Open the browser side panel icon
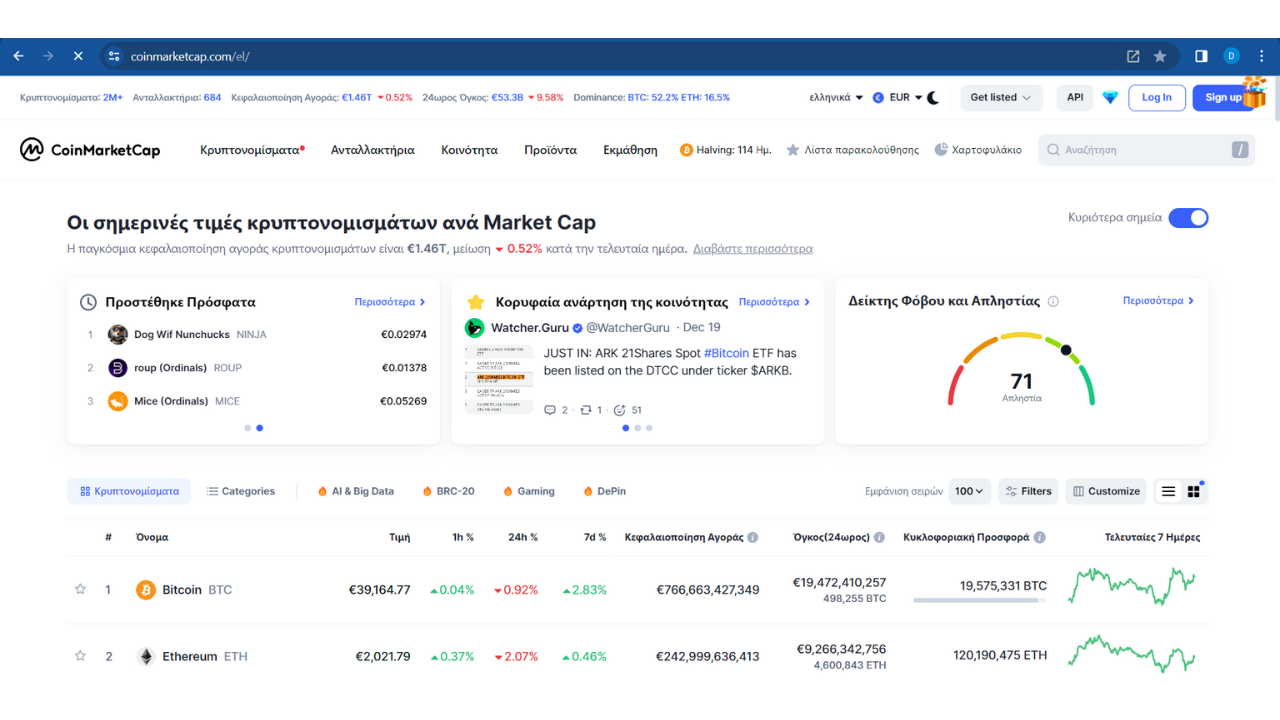This screenshot has height=720, width=1280. click(x=1201, y=56)
